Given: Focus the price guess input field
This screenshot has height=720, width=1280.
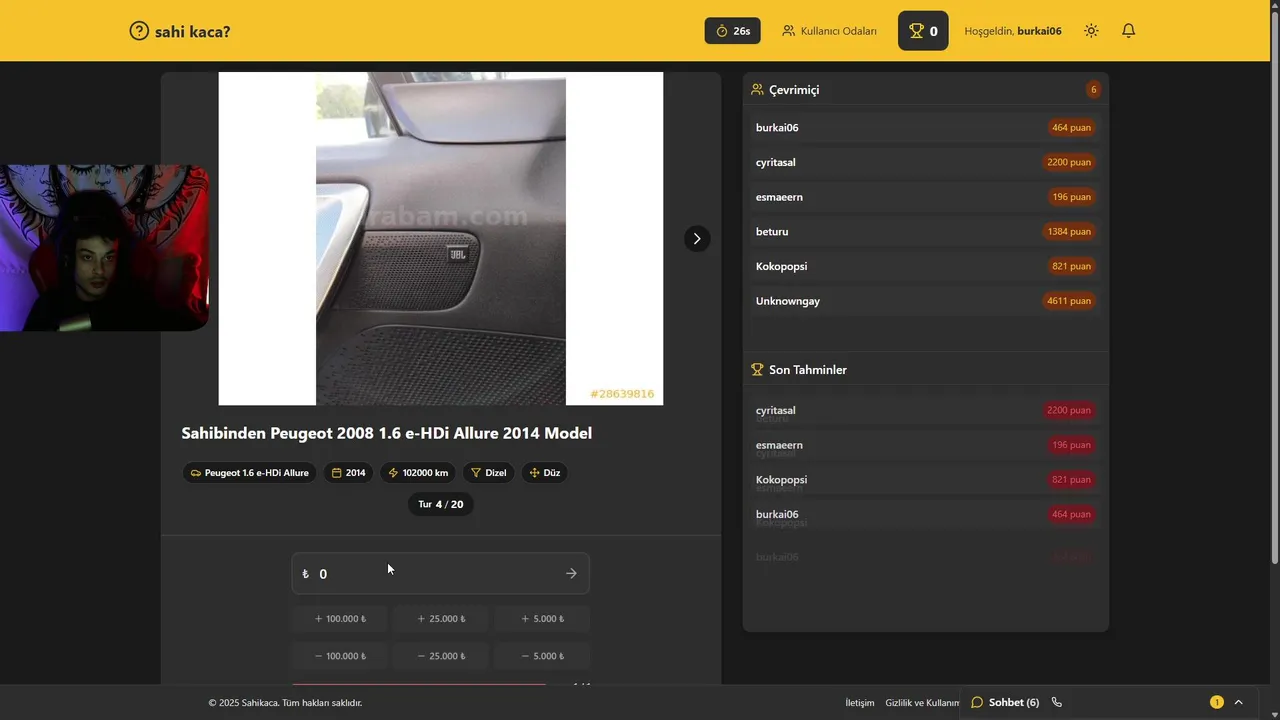Looking at the screenshot, I should click(x=440, y=574).
